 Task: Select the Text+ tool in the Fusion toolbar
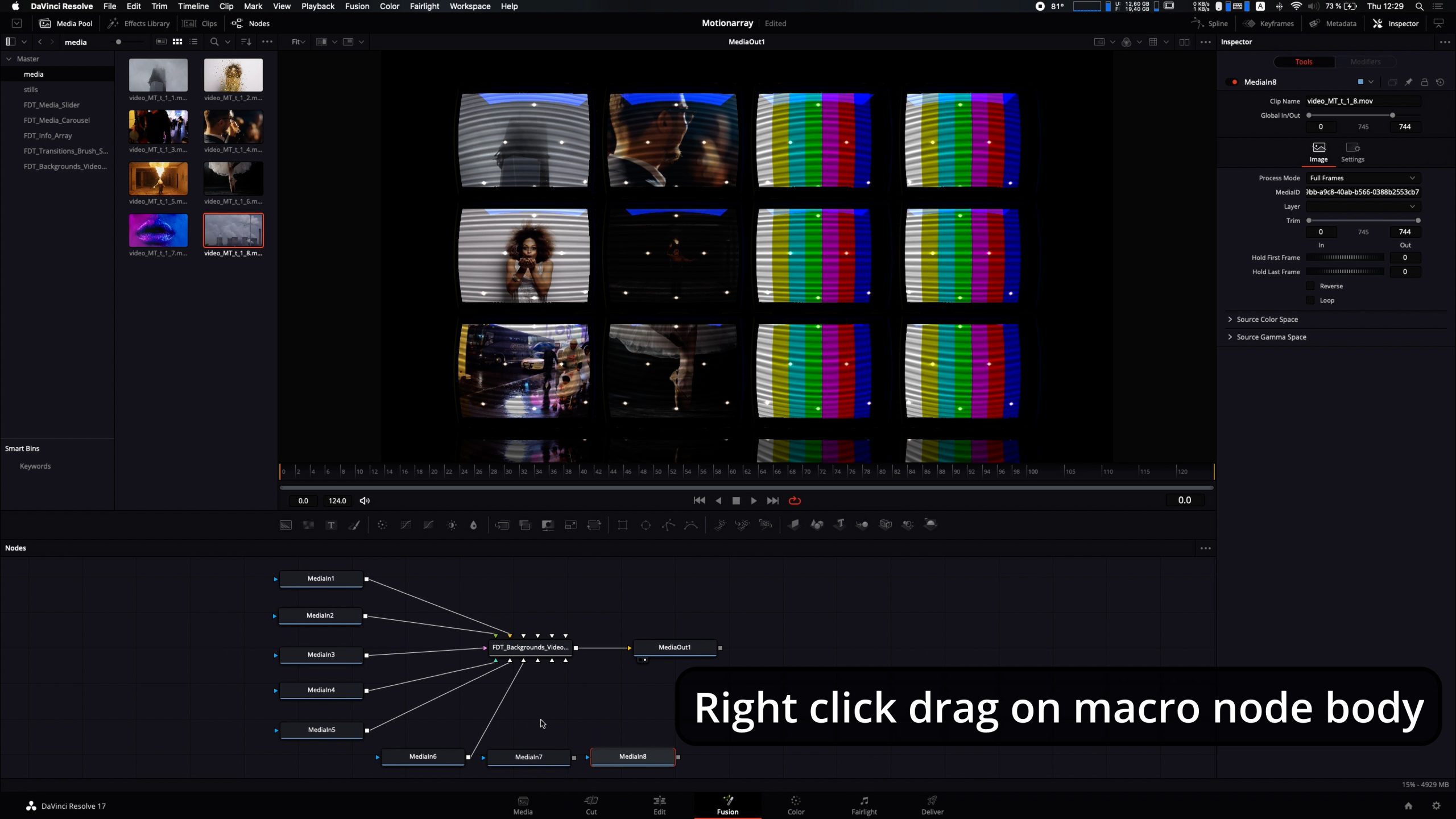click(332, 524)
